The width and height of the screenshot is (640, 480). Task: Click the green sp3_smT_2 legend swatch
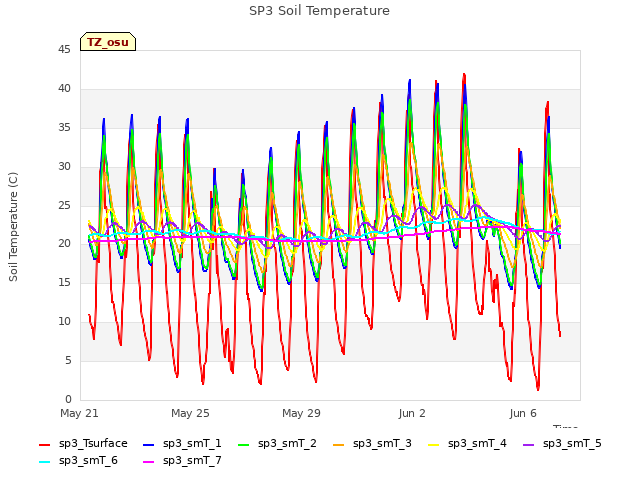[244, 444]
